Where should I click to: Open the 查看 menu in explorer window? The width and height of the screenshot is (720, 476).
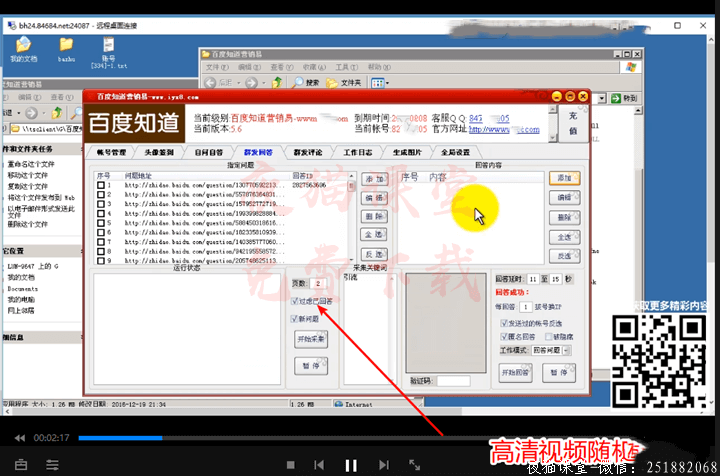tap(281, 67)
